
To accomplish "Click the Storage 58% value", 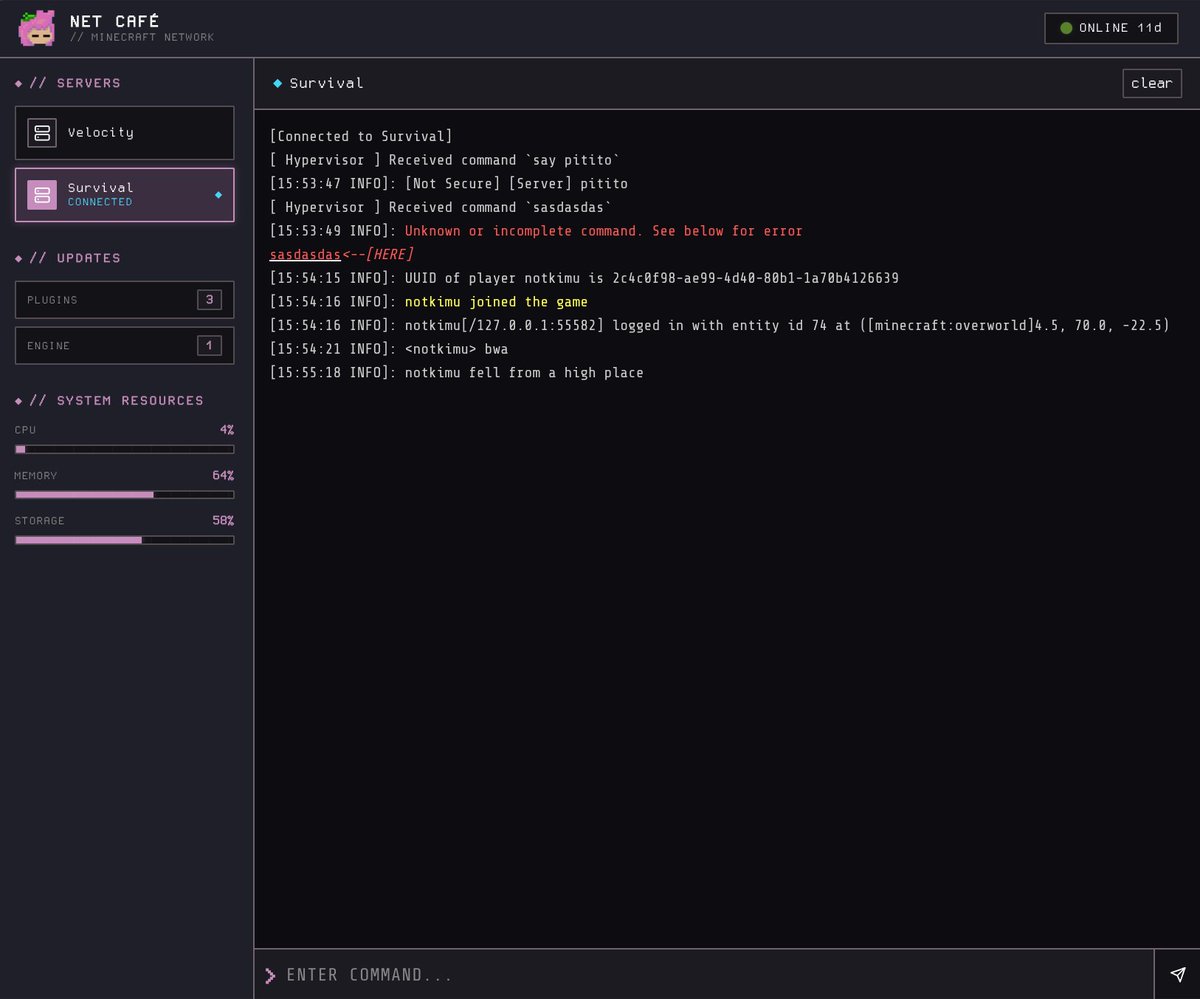I will coord(223,521).
